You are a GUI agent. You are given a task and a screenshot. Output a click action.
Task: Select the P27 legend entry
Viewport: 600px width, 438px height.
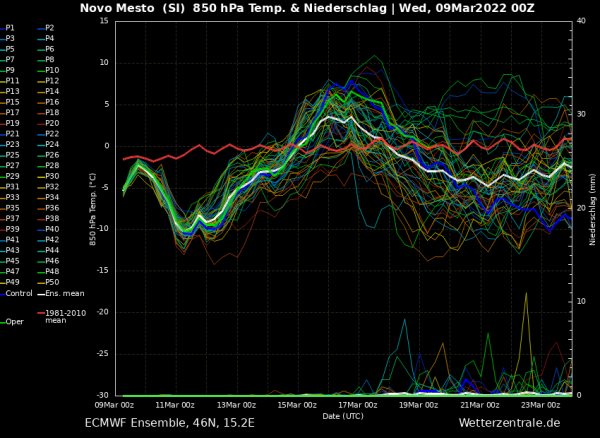[x=10, y=165]
